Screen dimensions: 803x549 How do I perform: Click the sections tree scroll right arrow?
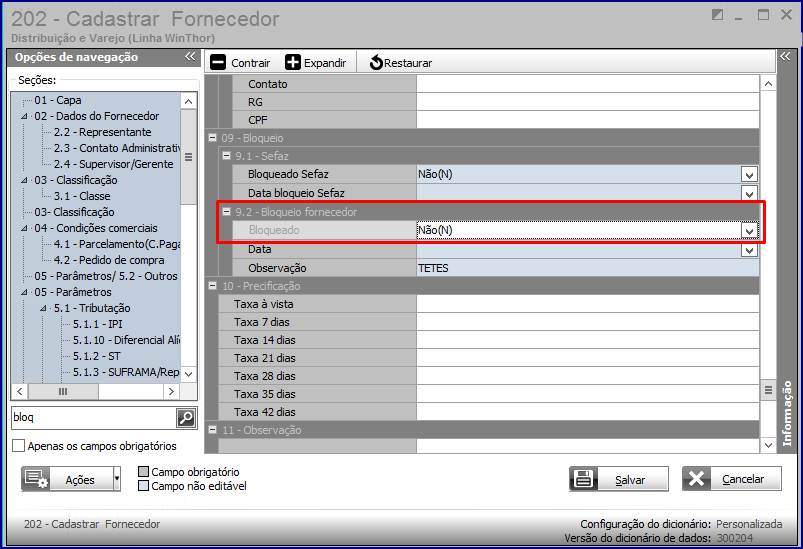pyautogui.click(x=171, y=392)
